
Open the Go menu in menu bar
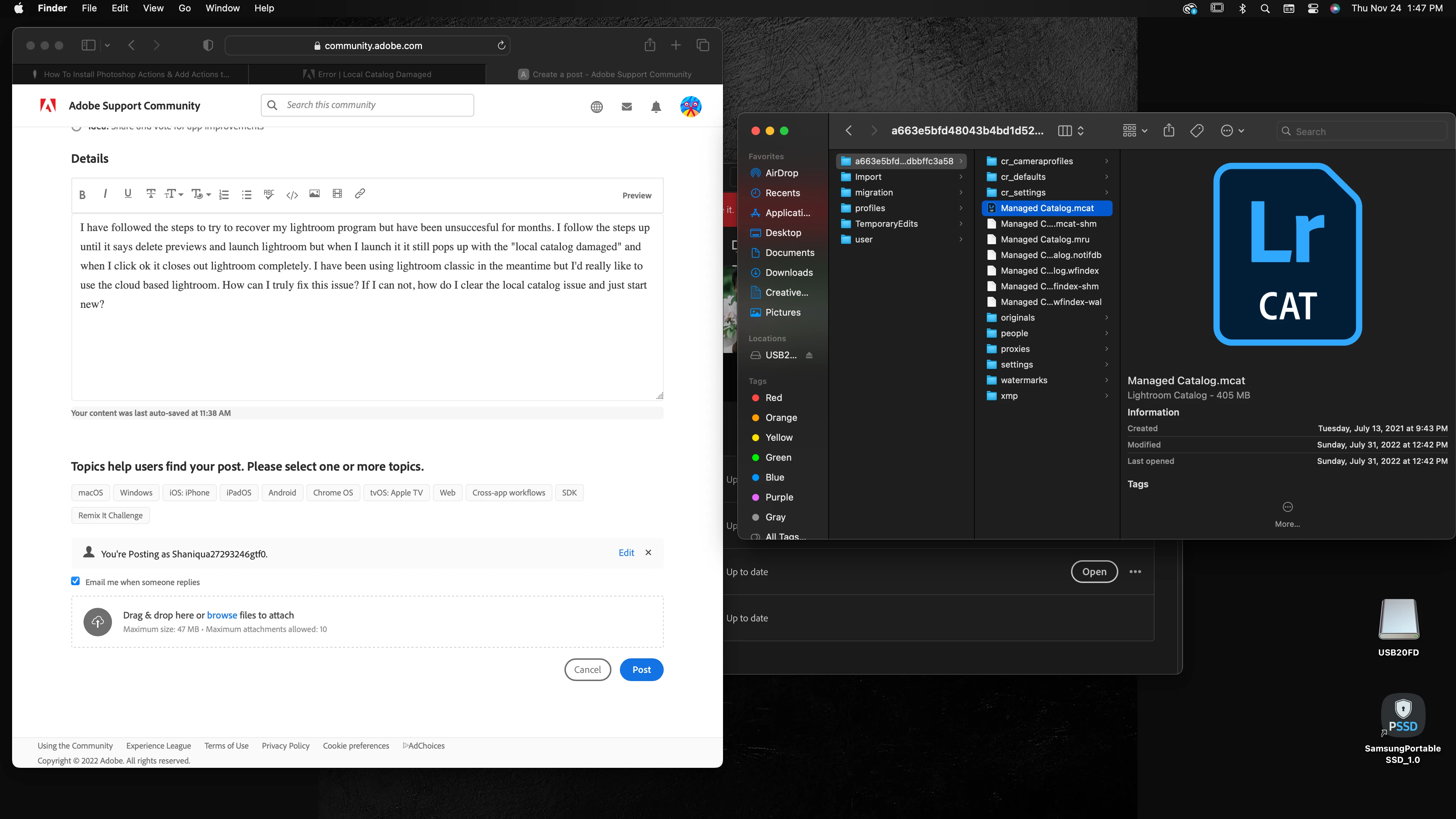[184, 8]
